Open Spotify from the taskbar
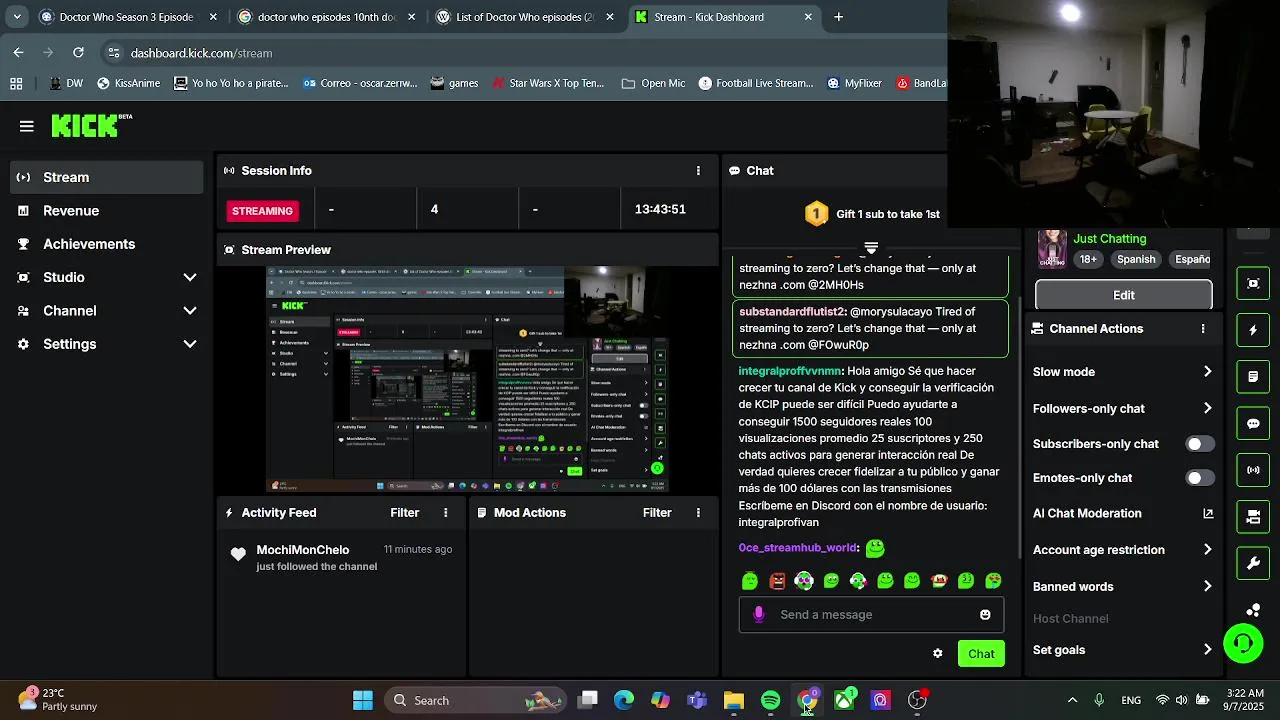Screen dimensions: 1280x720 point(770,701)
